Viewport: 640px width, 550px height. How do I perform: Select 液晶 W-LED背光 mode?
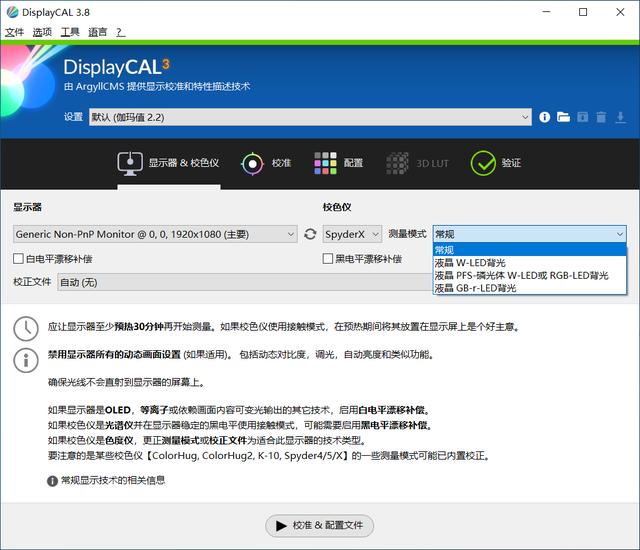[529, 263]
